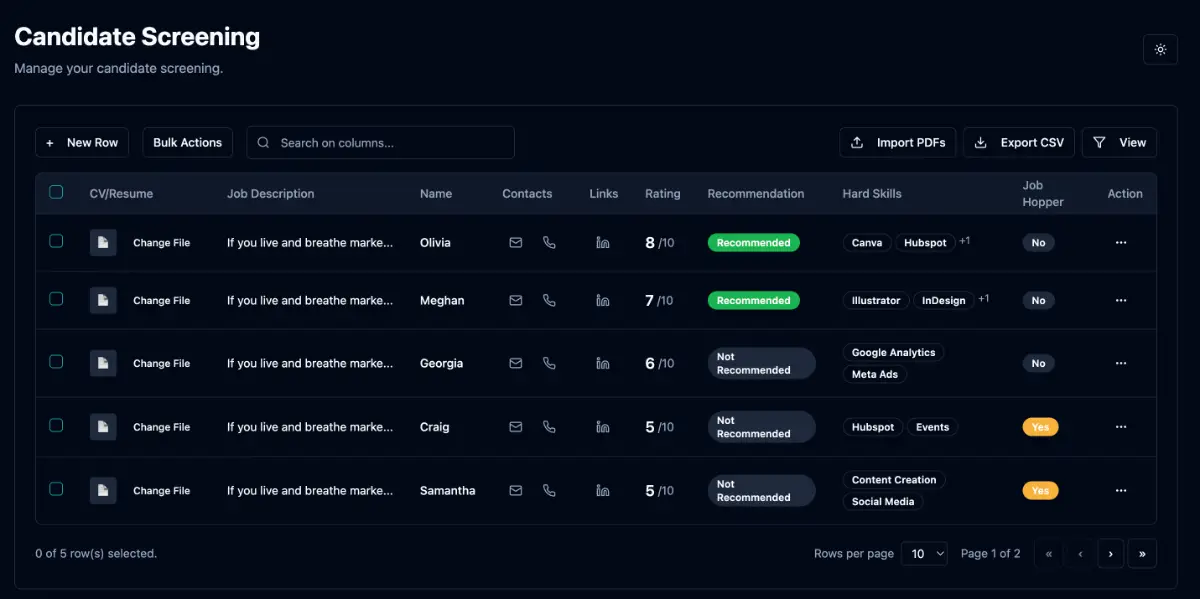1200x599 pixels.
Task: Click the email icon in Craig's row
Action: [516, 427]
